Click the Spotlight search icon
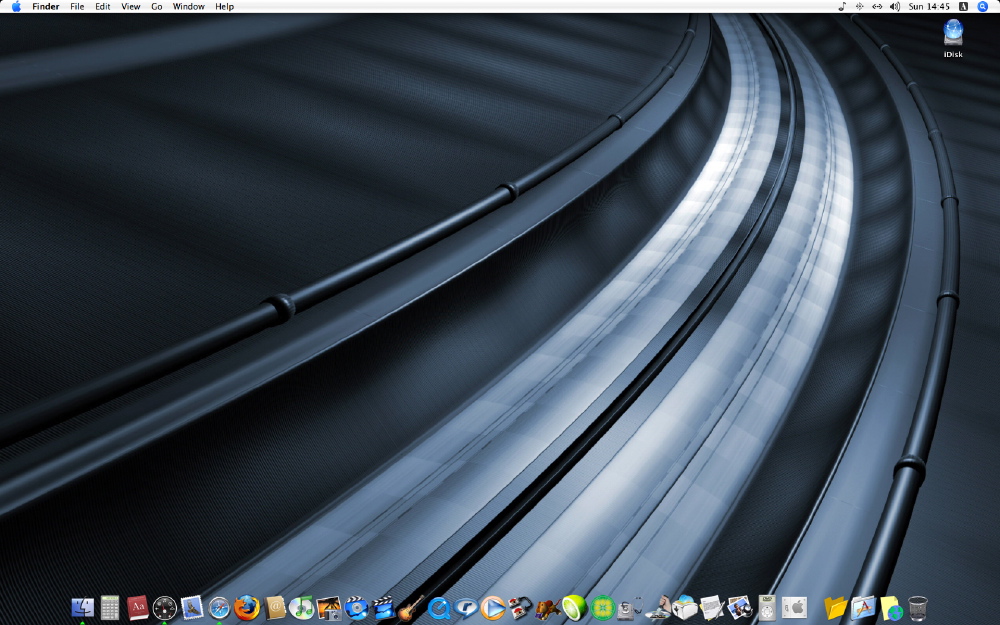The image size is (1000, 625). point(982,7)
